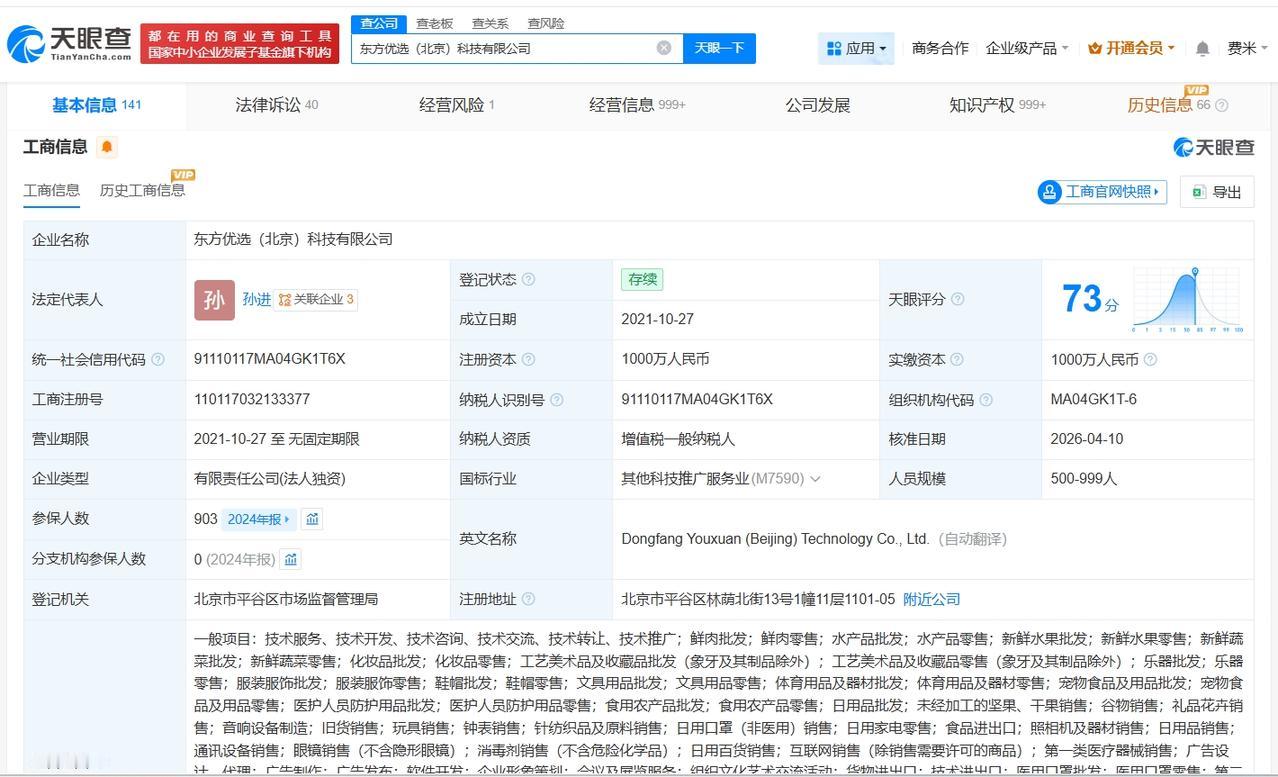Open 关联企业 3 badge
1278x777 pixels.
point(316,299)
